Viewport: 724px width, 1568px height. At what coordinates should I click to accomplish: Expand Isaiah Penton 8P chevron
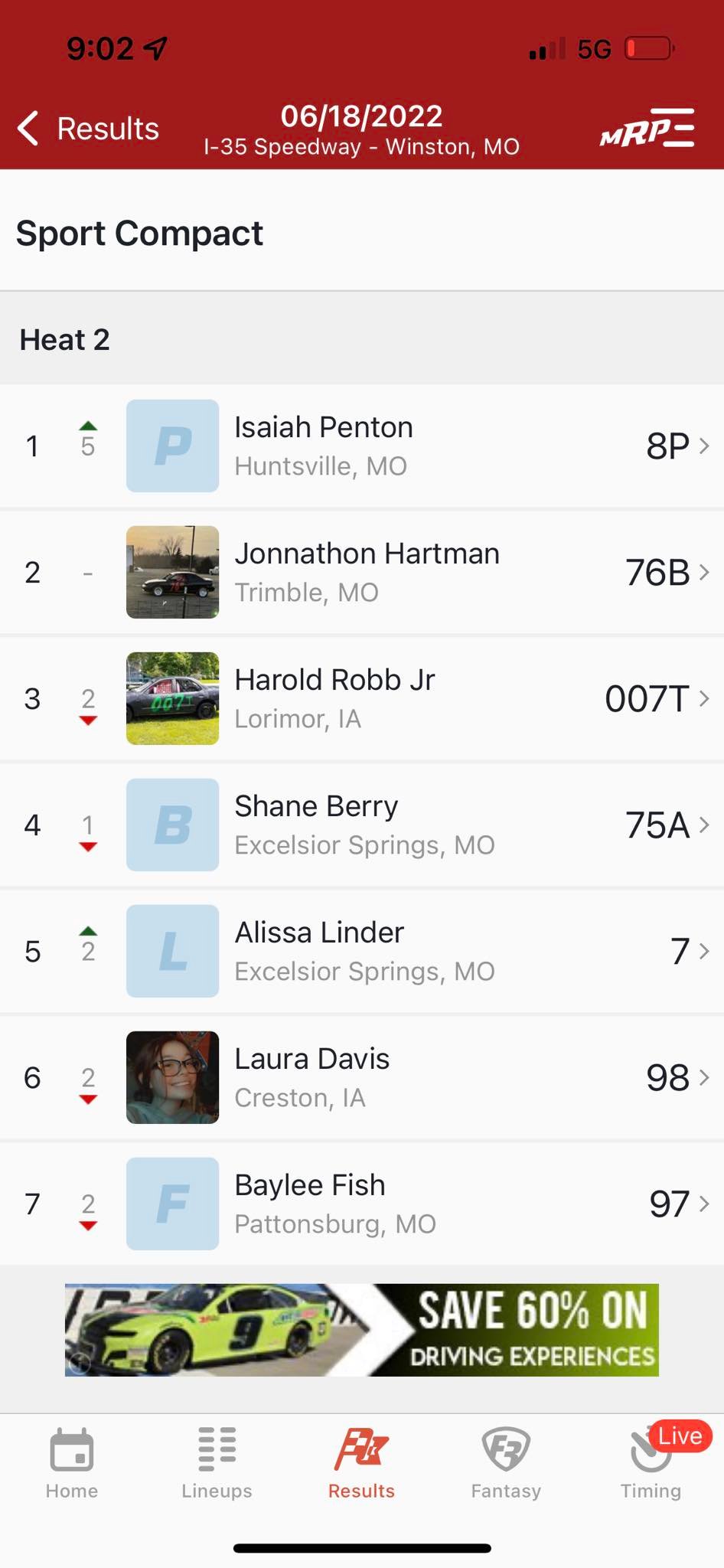[x=704, y=446]
